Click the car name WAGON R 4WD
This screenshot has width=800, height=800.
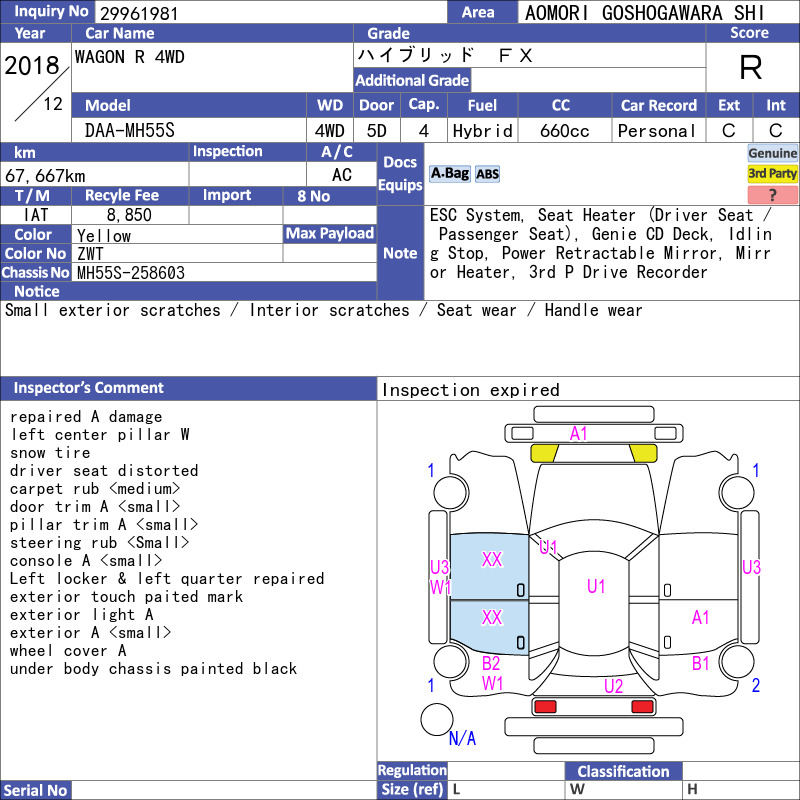[130, 57]
